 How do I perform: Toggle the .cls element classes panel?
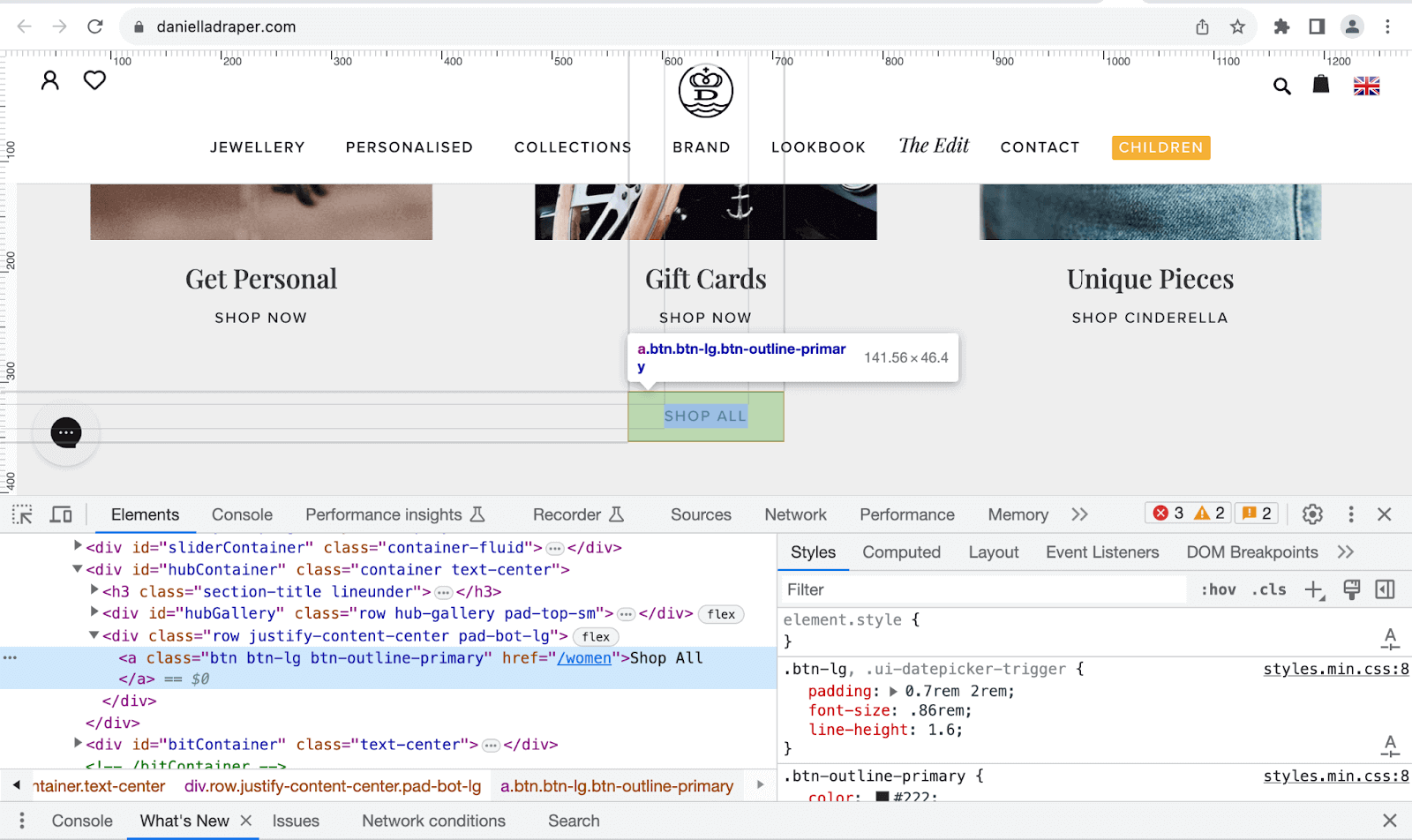pyautogui.click(x=1268, y=590)
